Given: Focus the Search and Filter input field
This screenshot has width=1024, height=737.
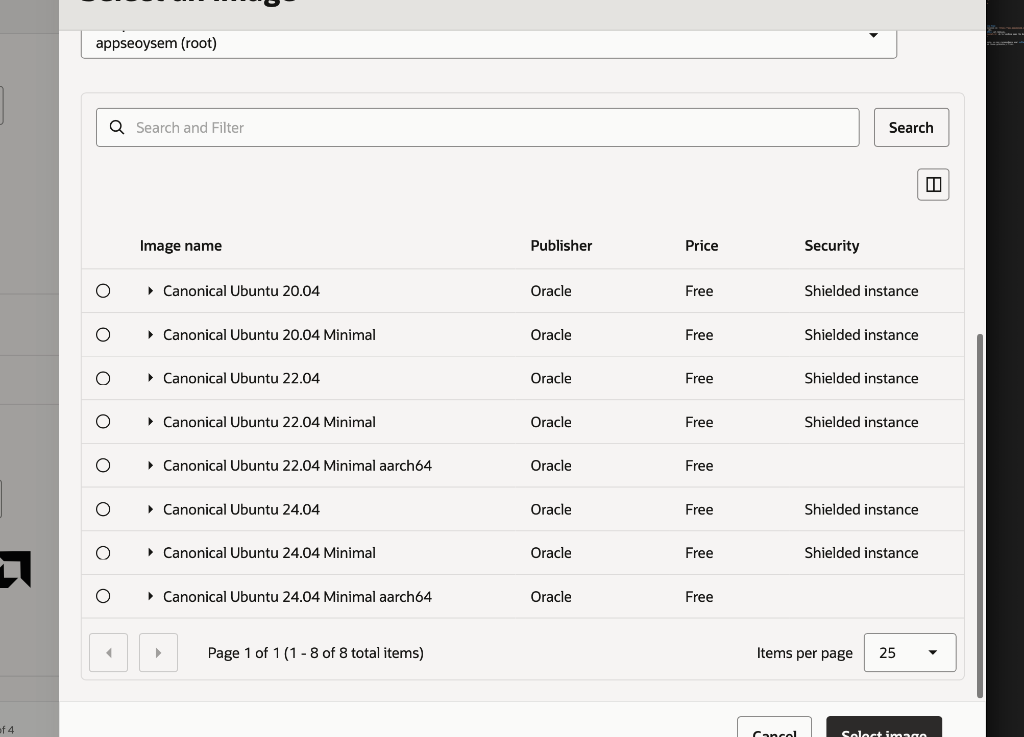Looking at the screenshot, I should [490, 128].
